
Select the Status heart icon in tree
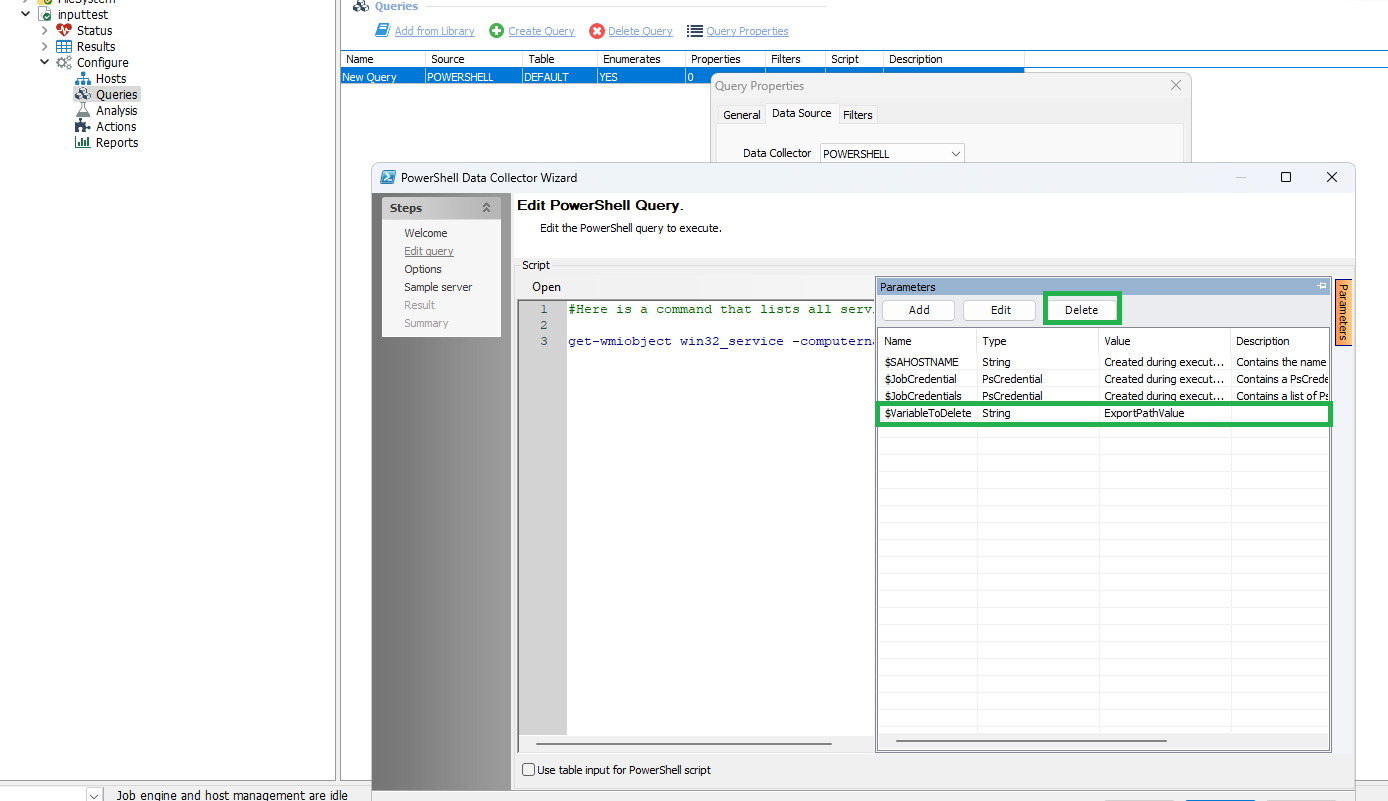(64, 31)
